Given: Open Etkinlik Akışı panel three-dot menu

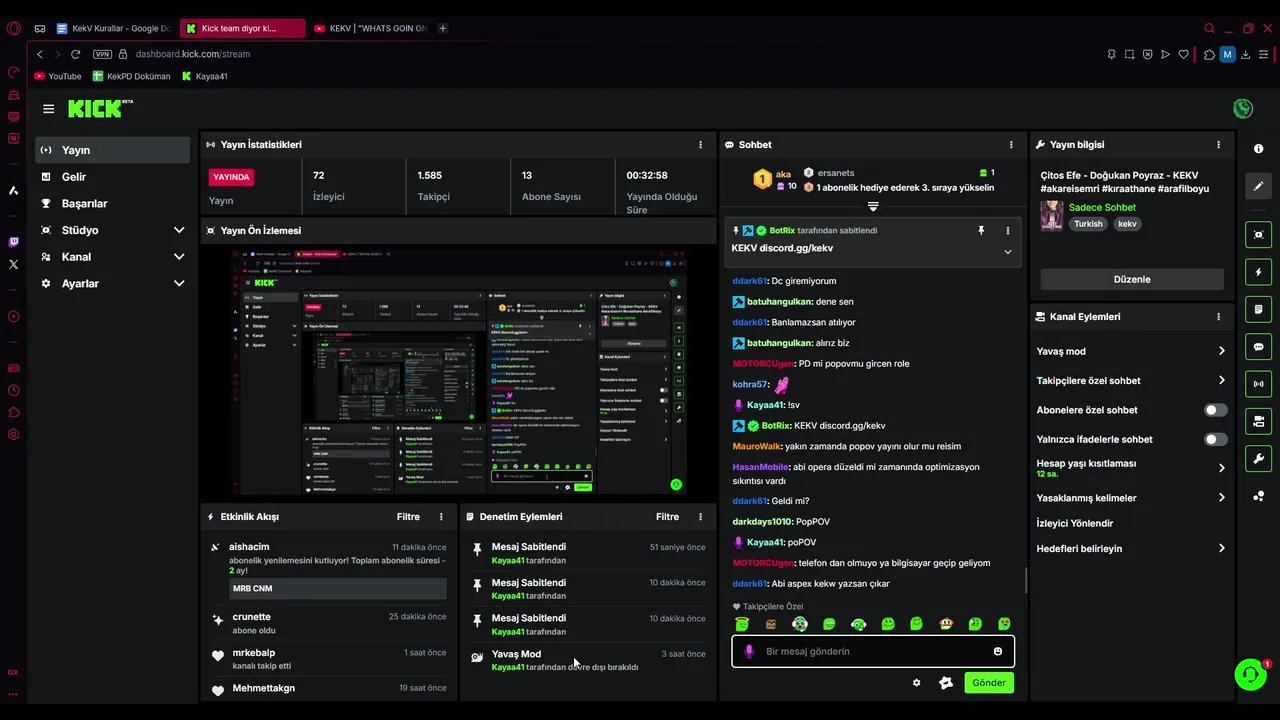Looking at the screenshot, I should pyautogui.click(x=441, y=517).
